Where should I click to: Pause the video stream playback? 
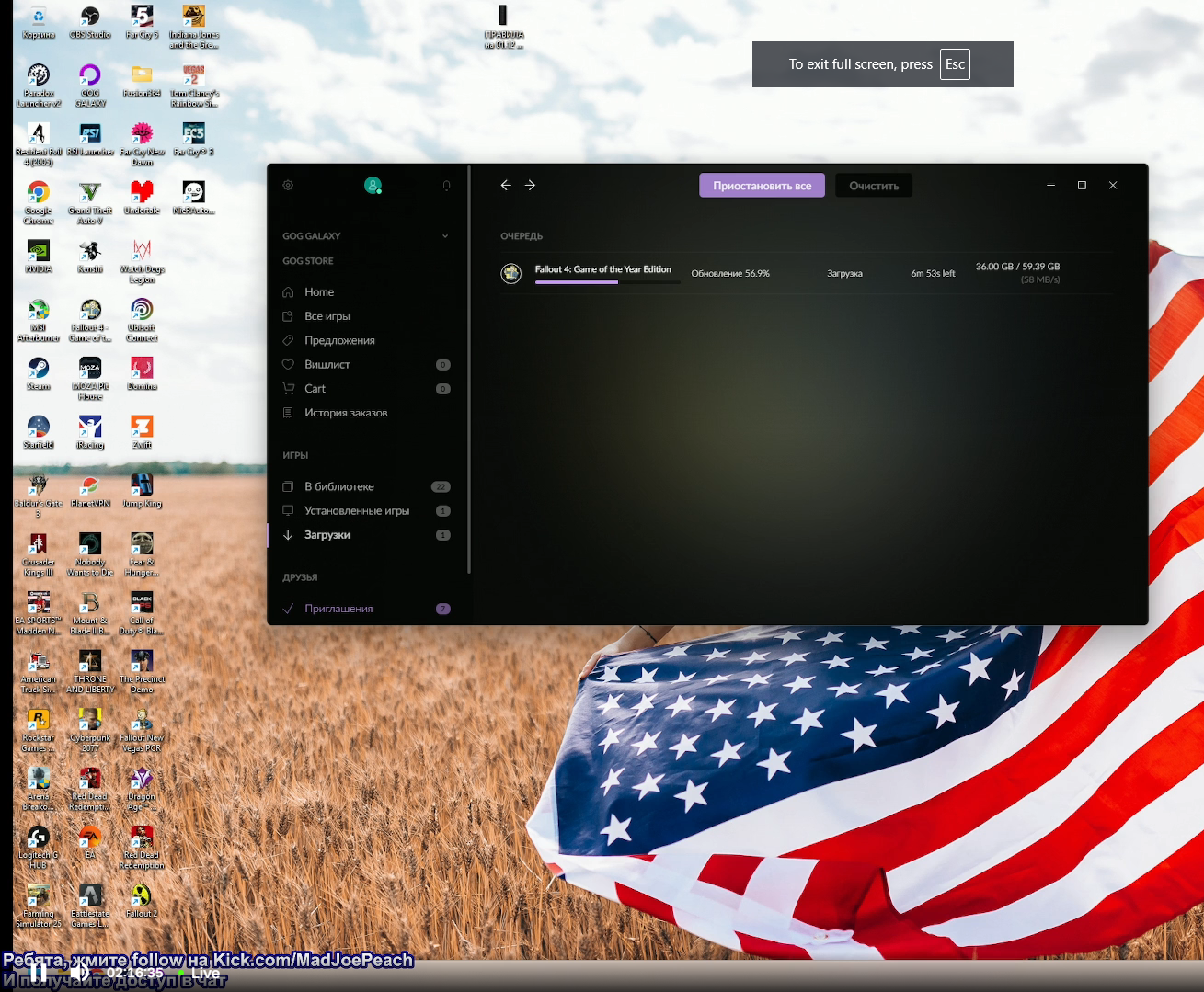pos(38,972)
